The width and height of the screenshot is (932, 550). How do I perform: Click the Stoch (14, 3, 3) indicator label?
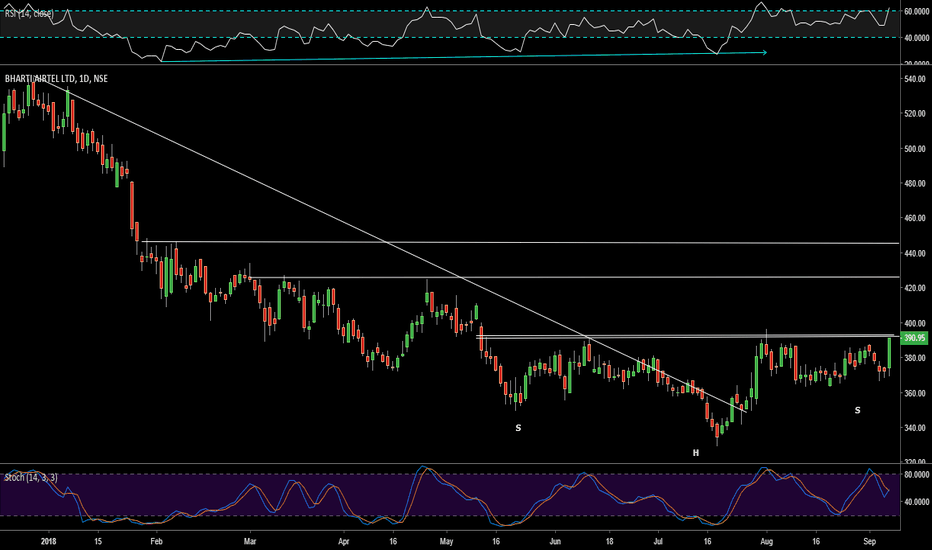point(31,477)
